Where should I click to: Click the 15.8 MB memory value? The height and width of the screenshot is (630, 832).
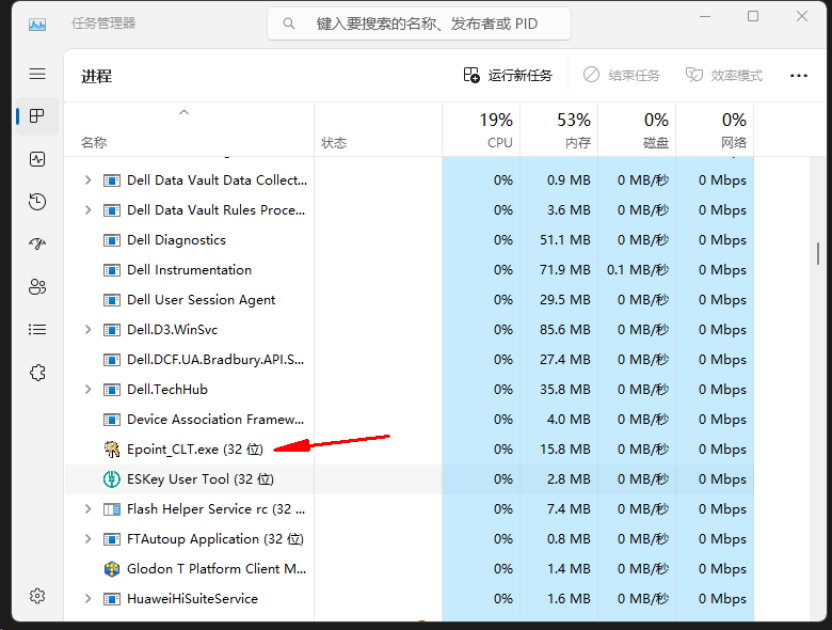tap(565, 450)
